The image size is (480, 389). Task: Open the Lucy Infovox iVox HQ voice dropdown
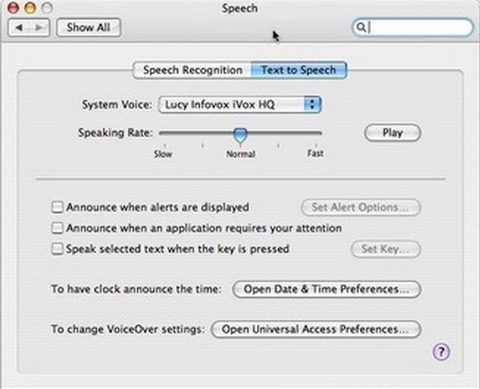click(240, 105)
